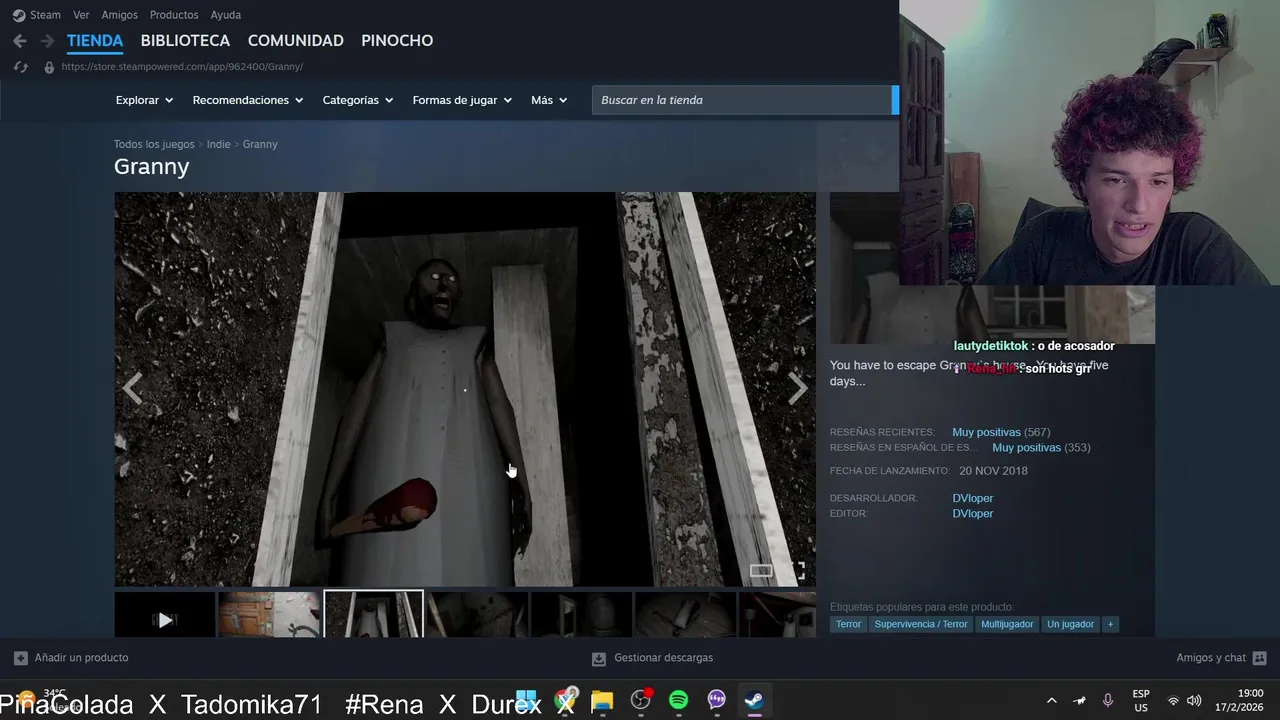Image resolution: width=1280 pixels, height=720 pixels.
Task: Open the Todos los juegos breadcrumb
Action: pos(154,145)
